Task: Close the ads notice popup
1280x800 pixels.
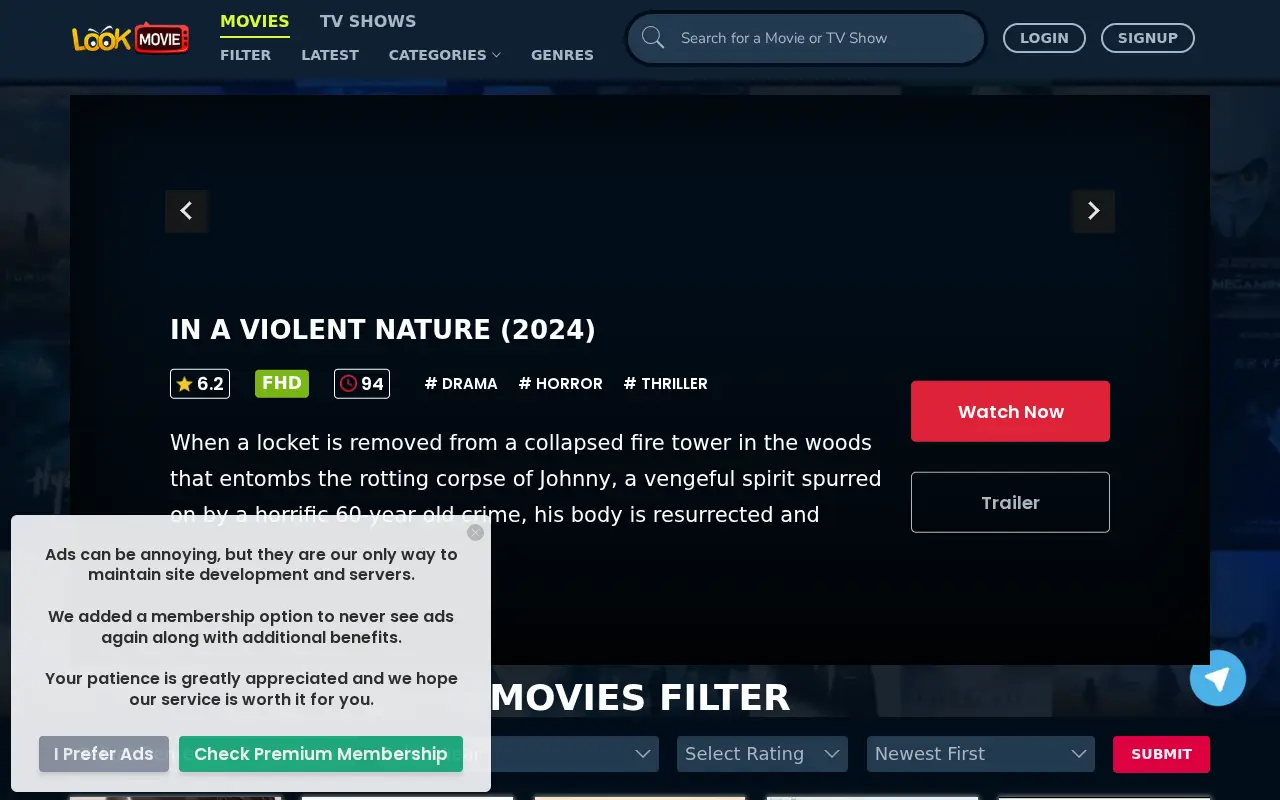Action: point(475,532)
